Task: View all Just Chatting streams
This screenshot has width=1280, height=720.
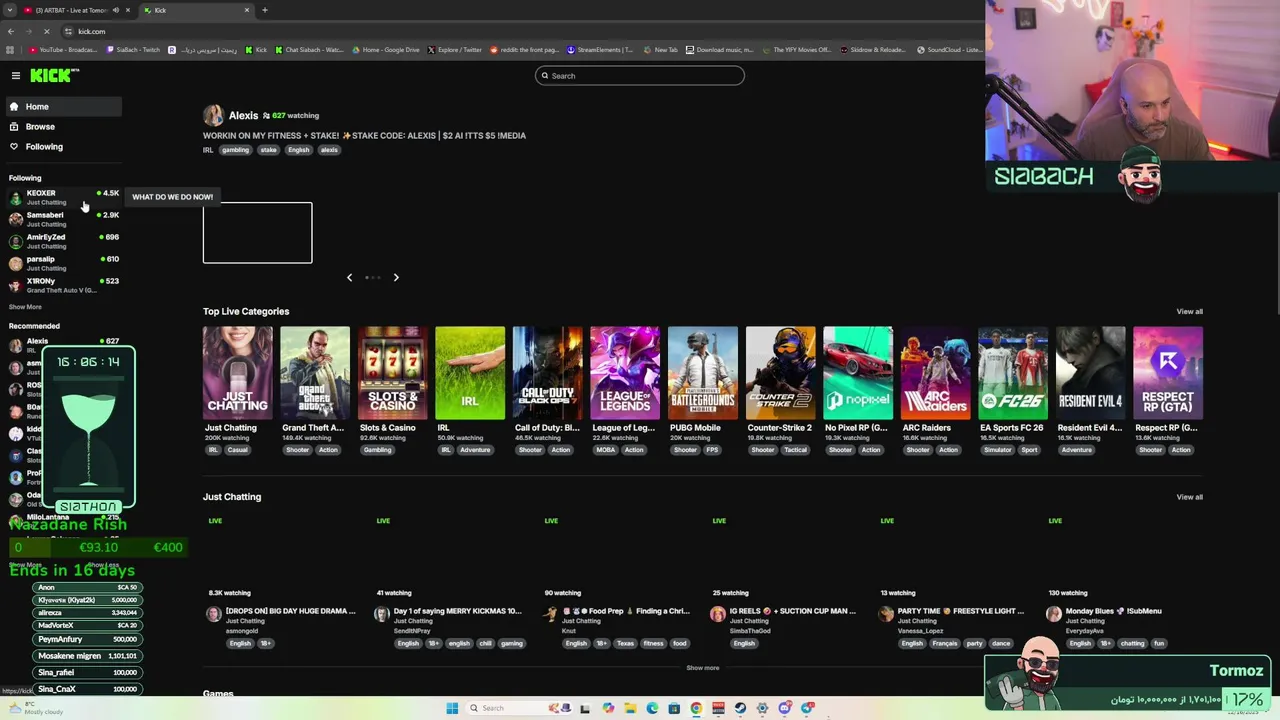Action: tap(1189, 497)
